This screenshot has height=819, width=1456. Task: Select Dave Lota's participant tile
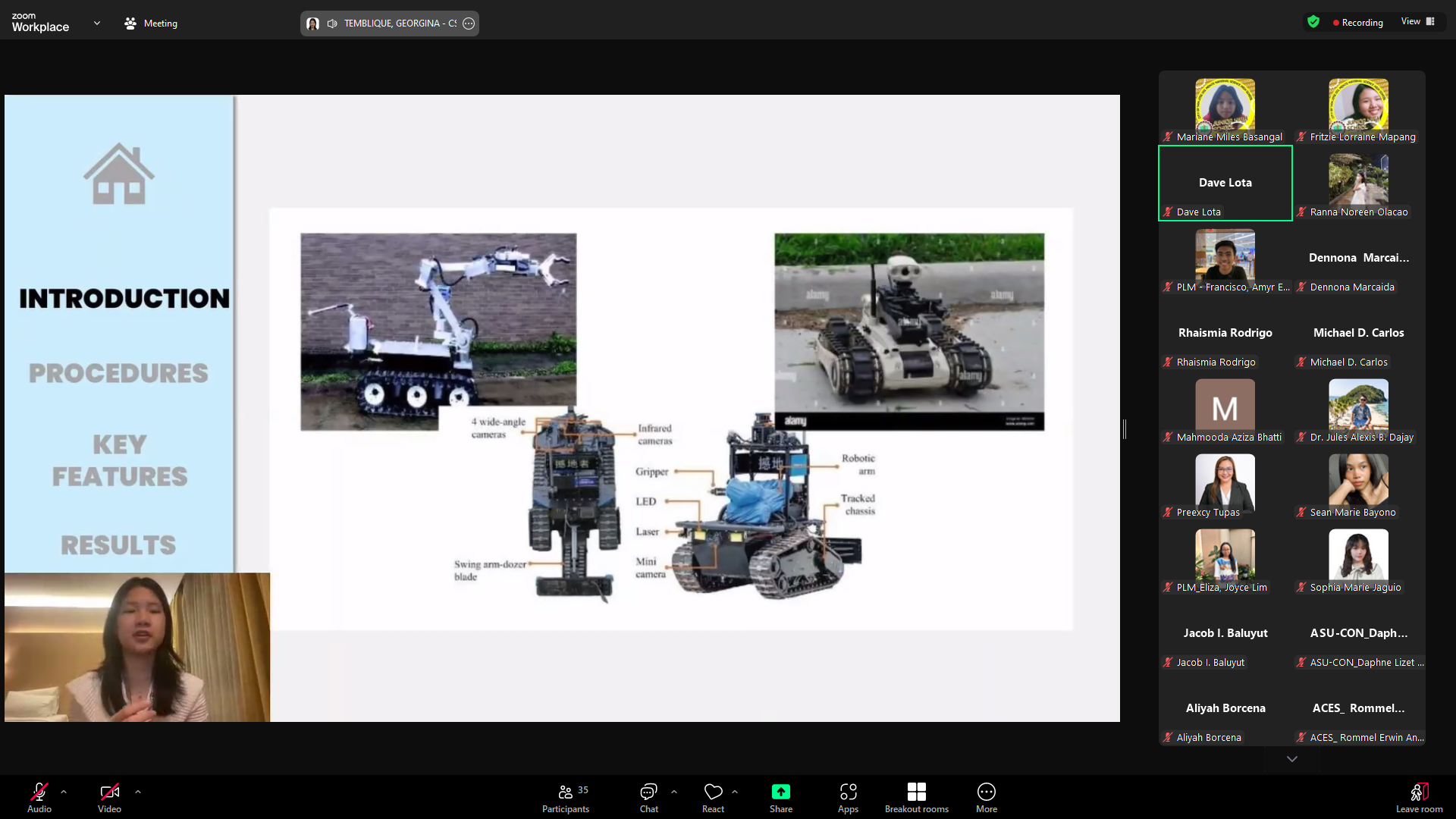[x=1225, y=183]
